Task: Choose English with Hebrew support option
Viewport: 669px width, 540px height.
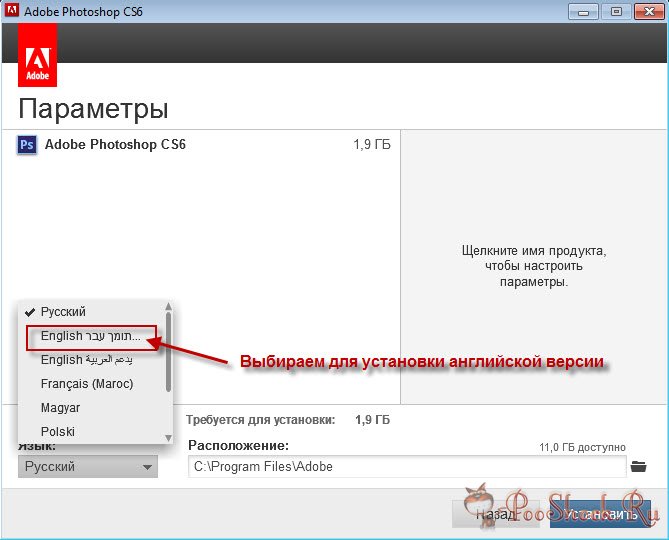Action: 92,337
